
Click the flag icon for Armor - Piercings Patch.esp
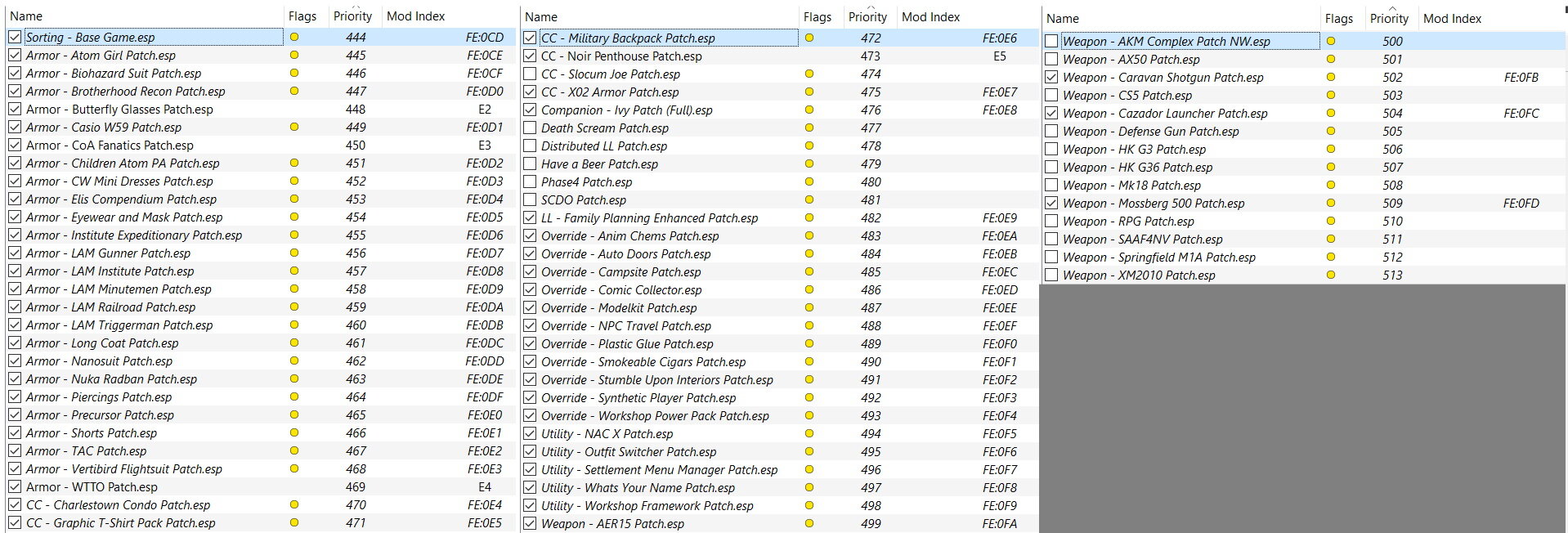(x=294, y=396)
